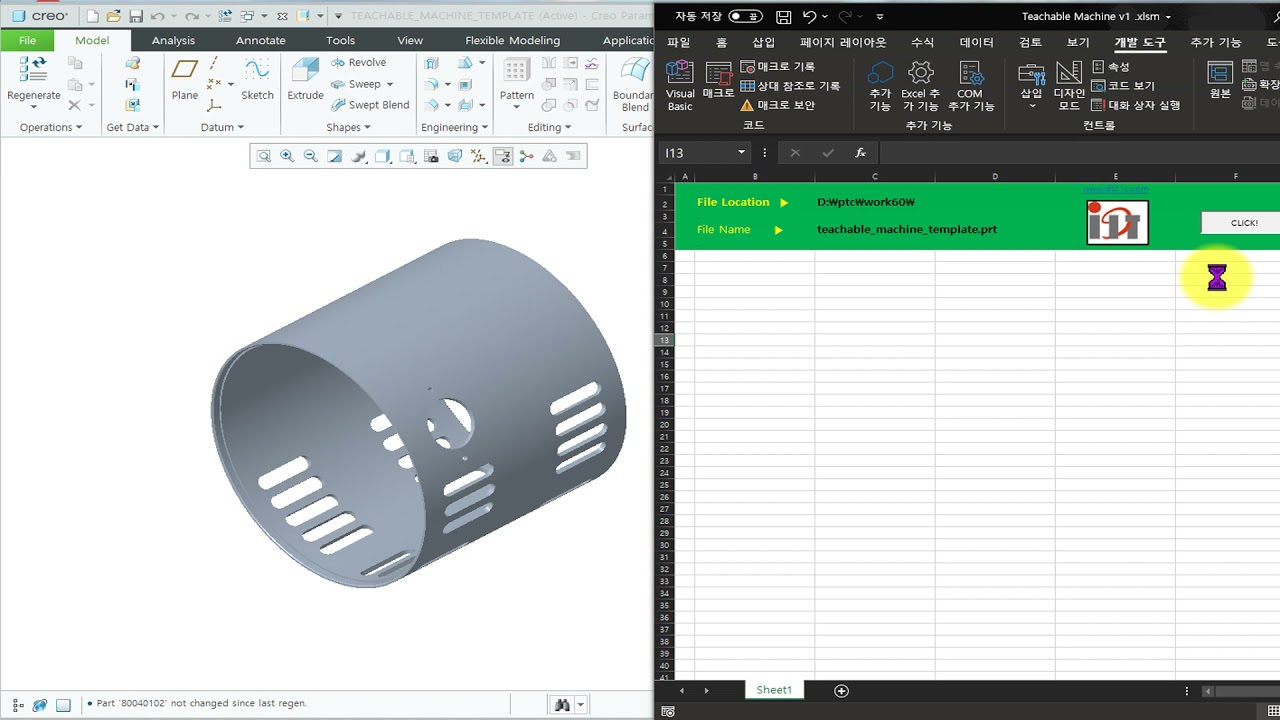1280x720 pixels.
Task: Select the Plane datum tool
Action: (x=185, y=78)
